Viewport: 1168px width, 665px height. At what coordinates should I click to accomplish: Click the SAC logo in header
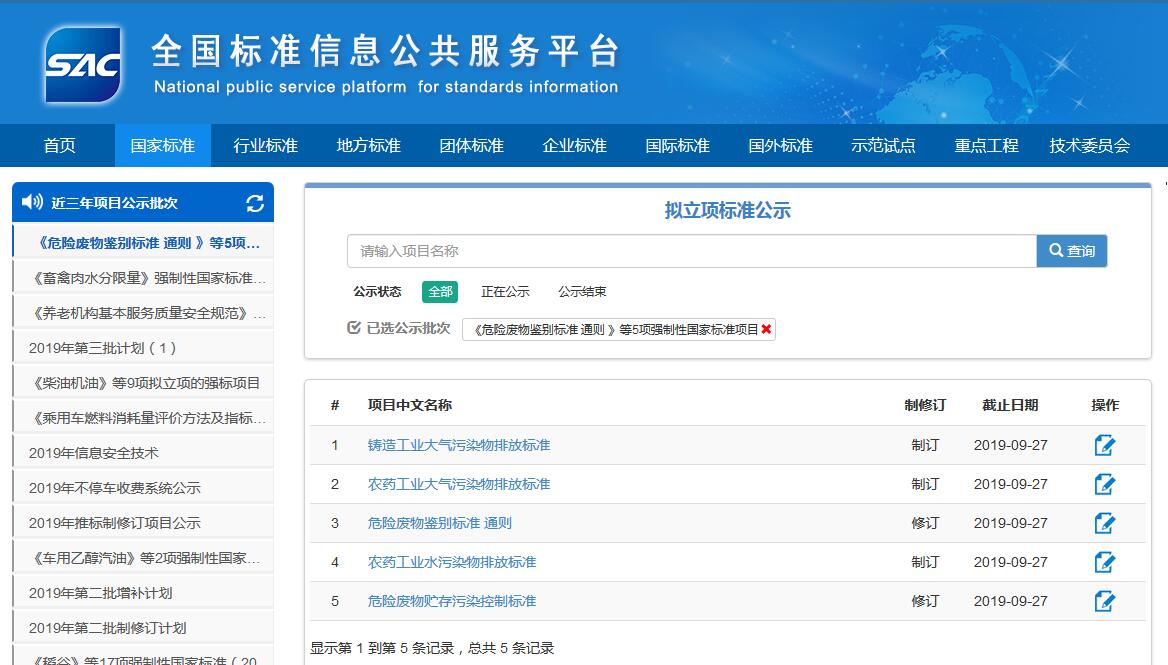click(x=83, y=65)
